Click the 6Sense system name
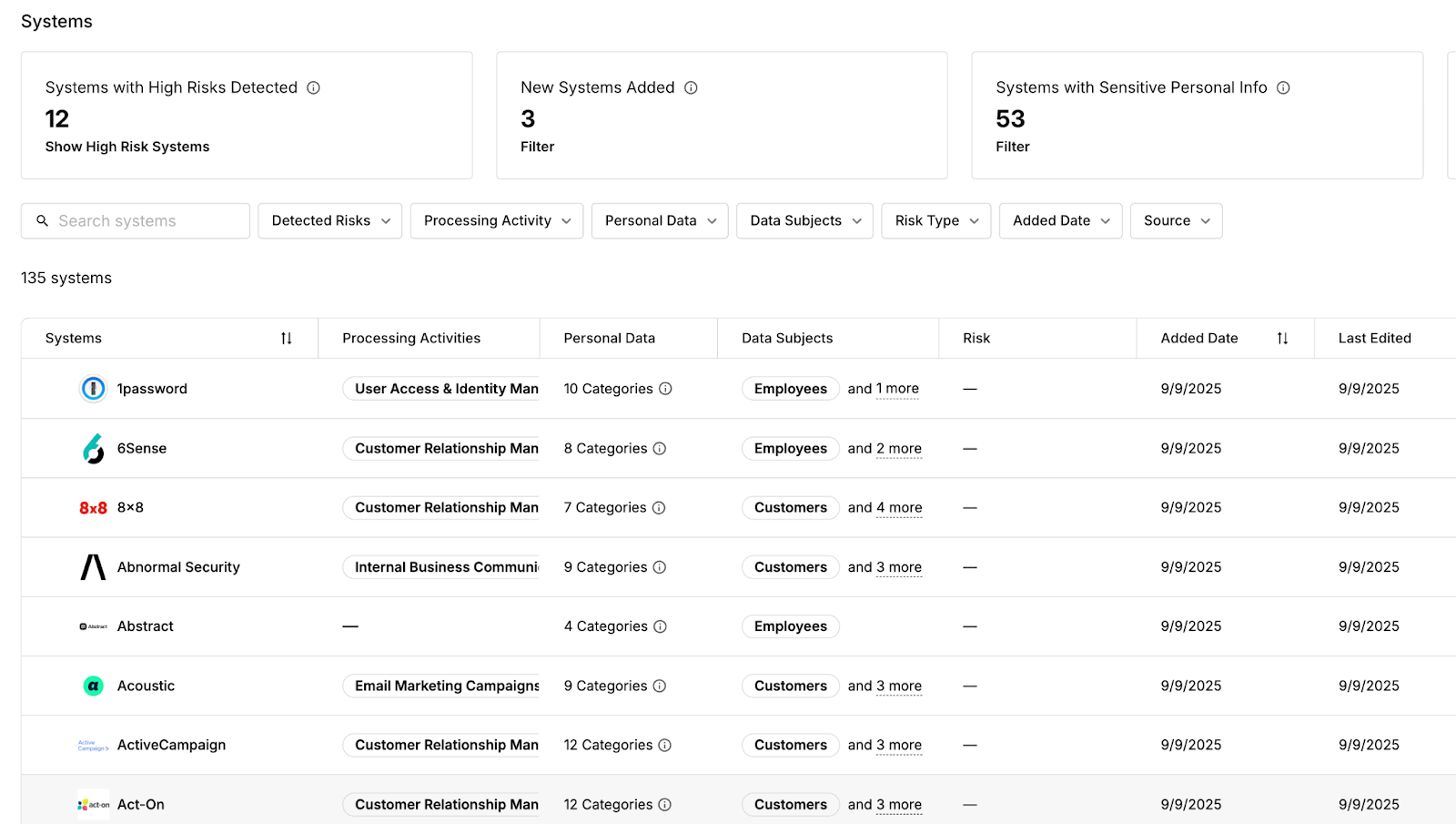This screenshot has height=824, width=1456. (x=142, y=448)
